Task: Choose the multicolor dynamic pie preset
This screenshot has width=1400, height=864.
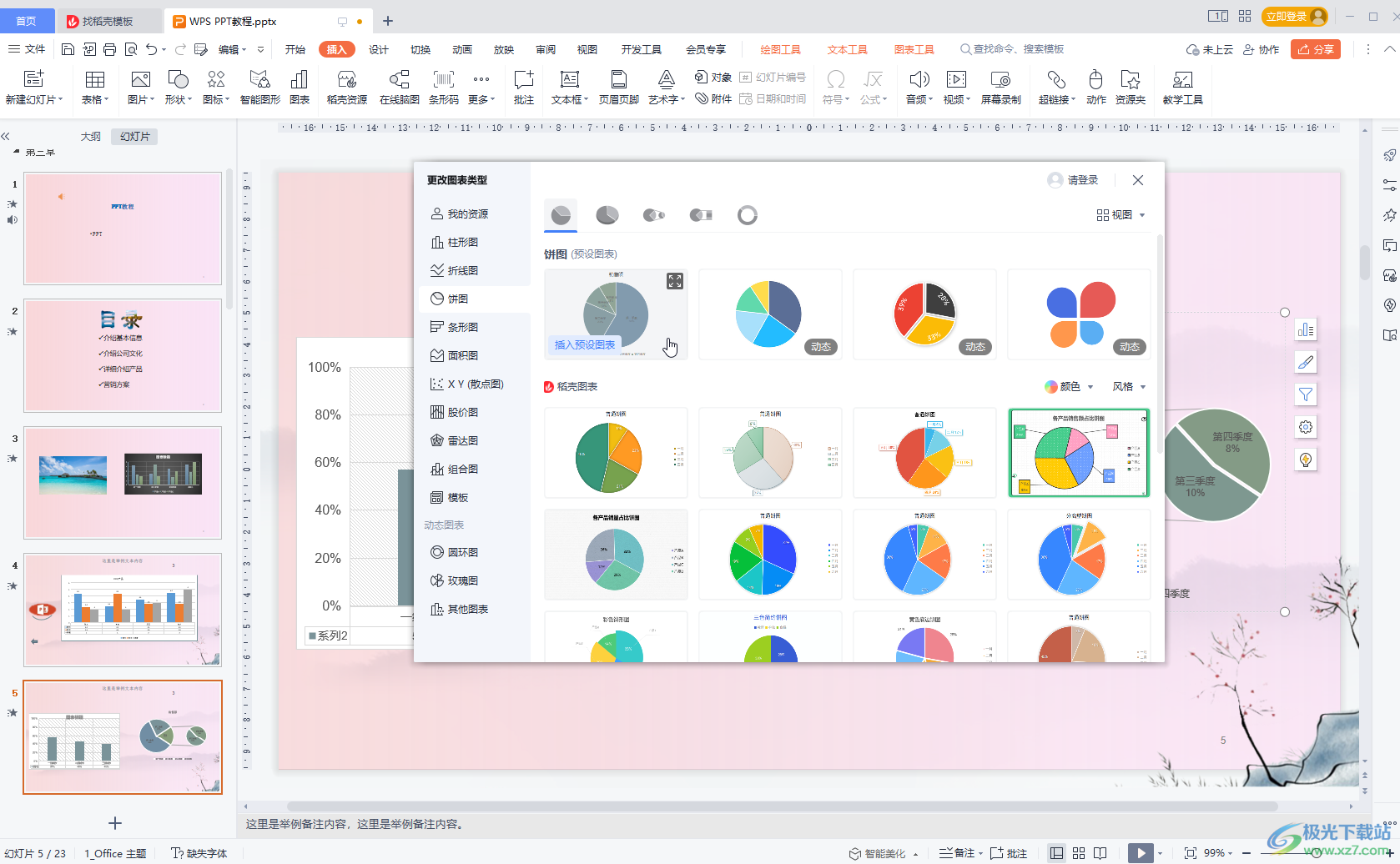Action: pyautogui.click(x=770, y=314)
